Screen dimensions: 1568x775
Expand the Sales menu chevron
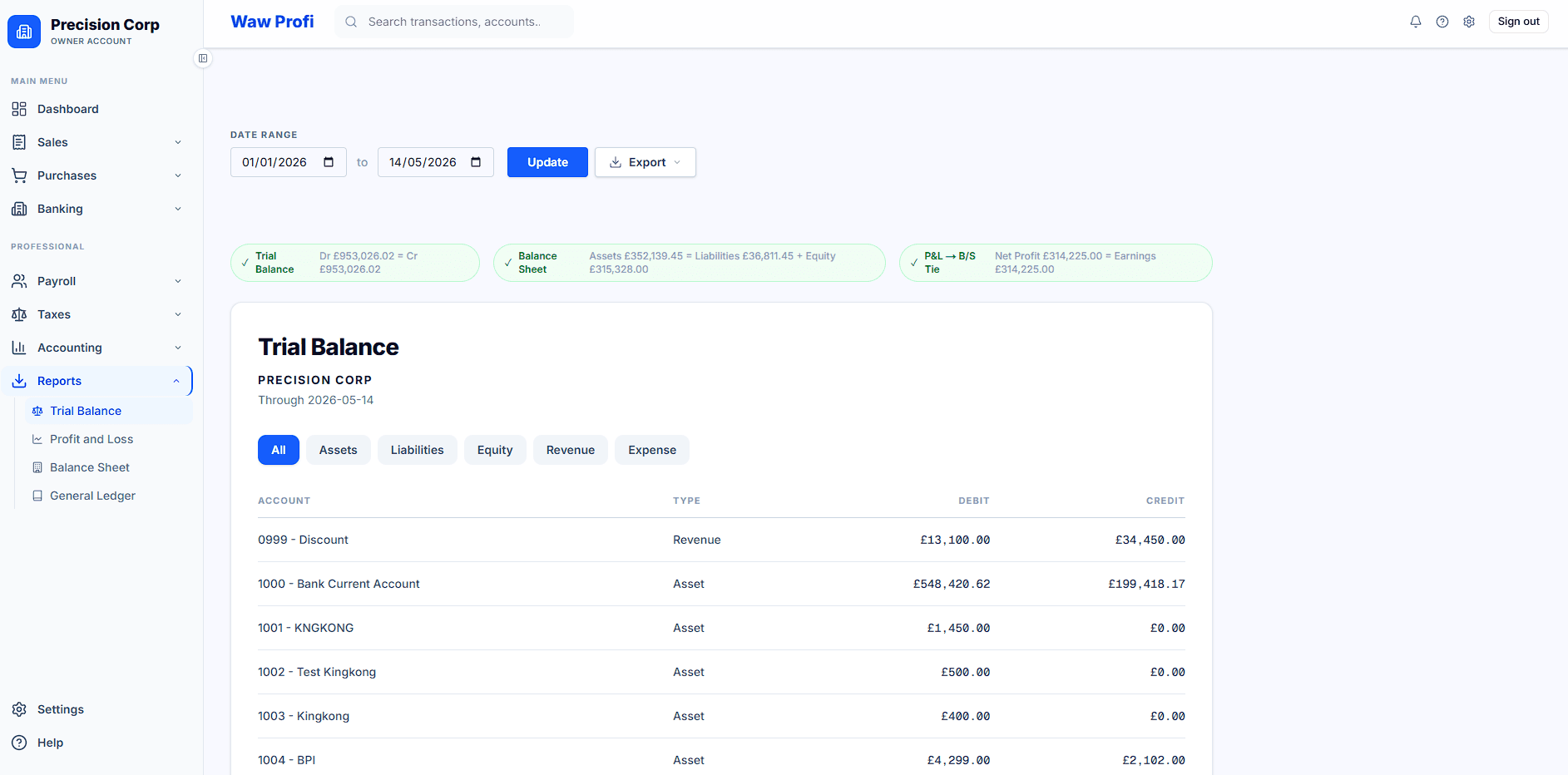(x=178, y=142)
